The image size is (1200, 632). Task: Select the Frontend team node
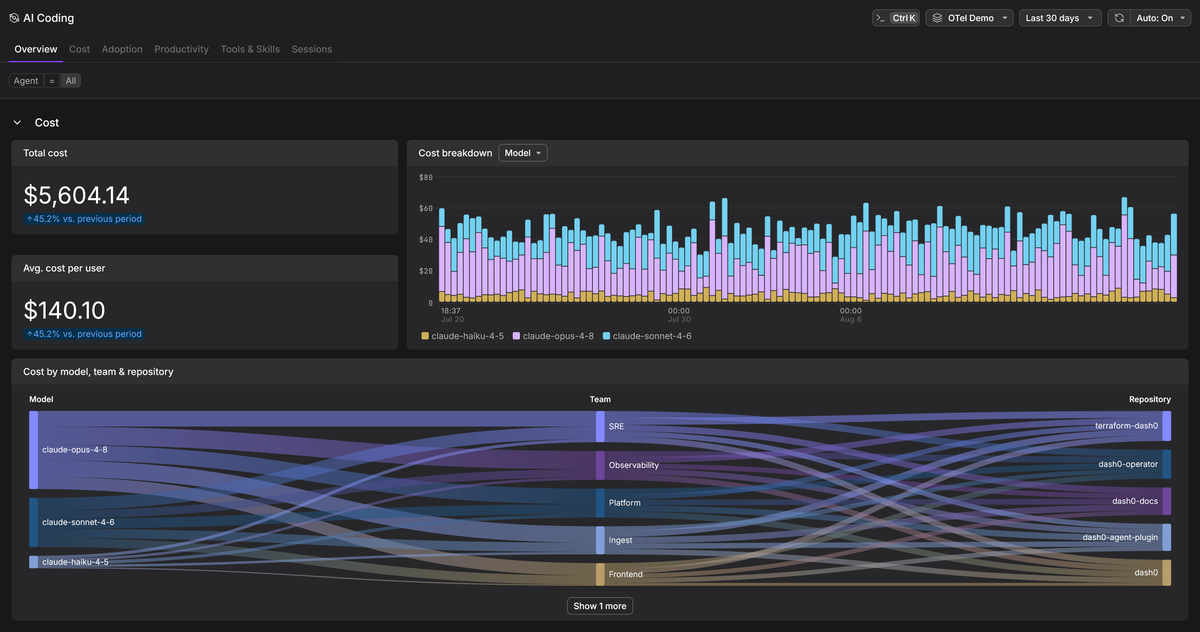coord(600,574)
